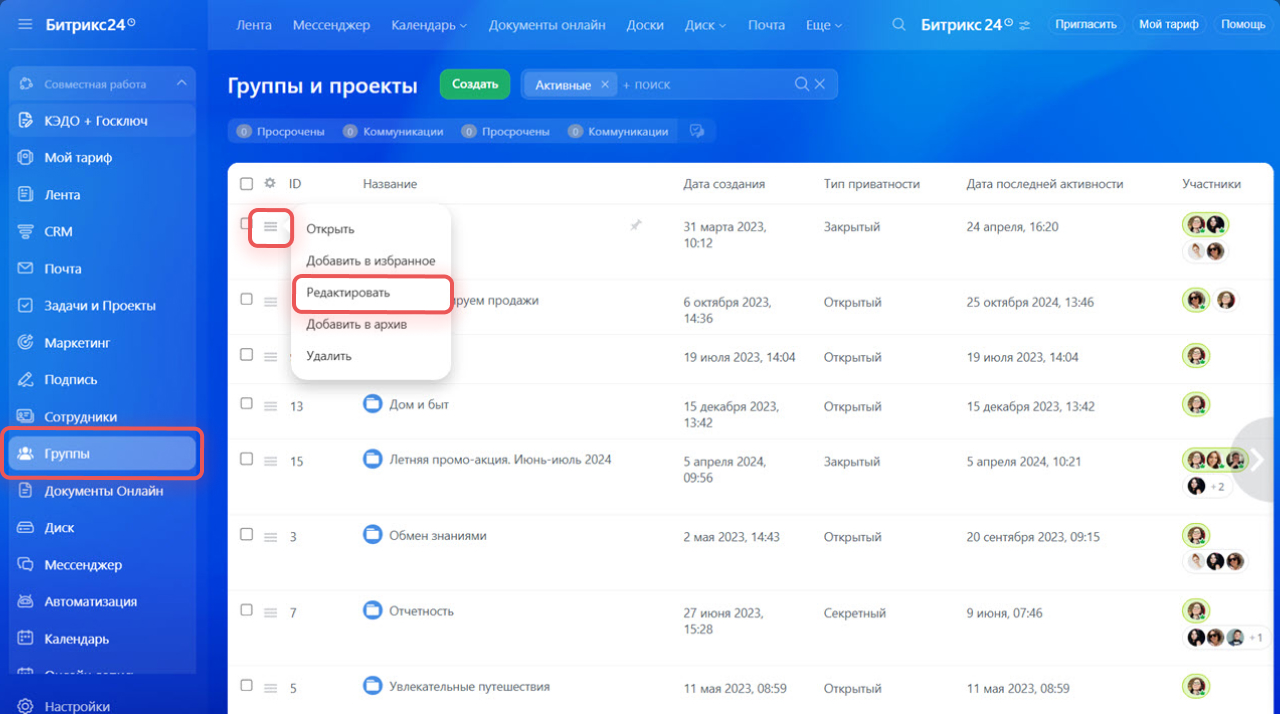Open Документы Онлайн in sidebar
This screenshot has height=714, width=1280.
pyautogui.click(x=102, y=491)
